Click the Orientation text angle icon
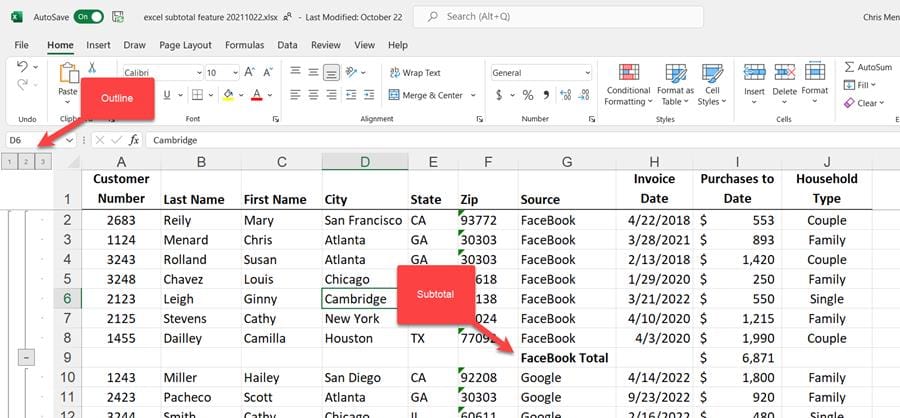The image size is (900, 418). [x=351, y=72]
